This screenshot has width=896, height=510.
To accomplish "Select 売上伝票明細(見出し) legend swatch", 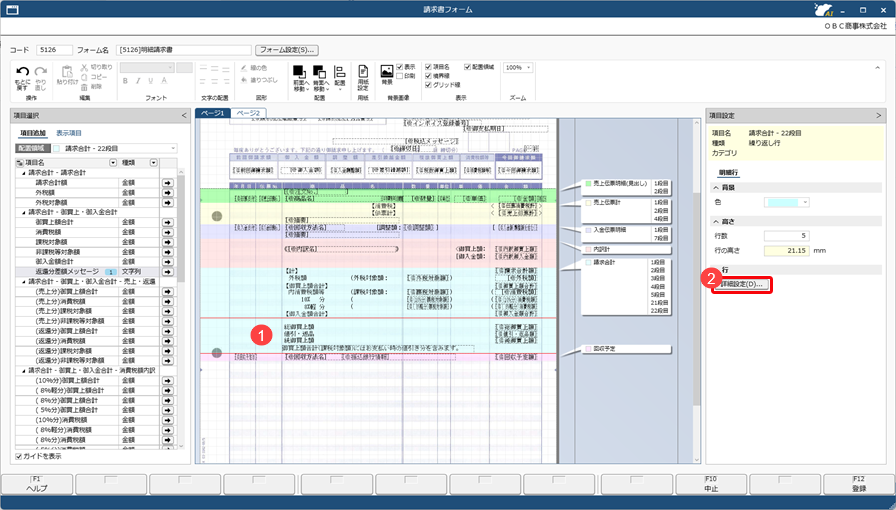I will pos(589,184).
